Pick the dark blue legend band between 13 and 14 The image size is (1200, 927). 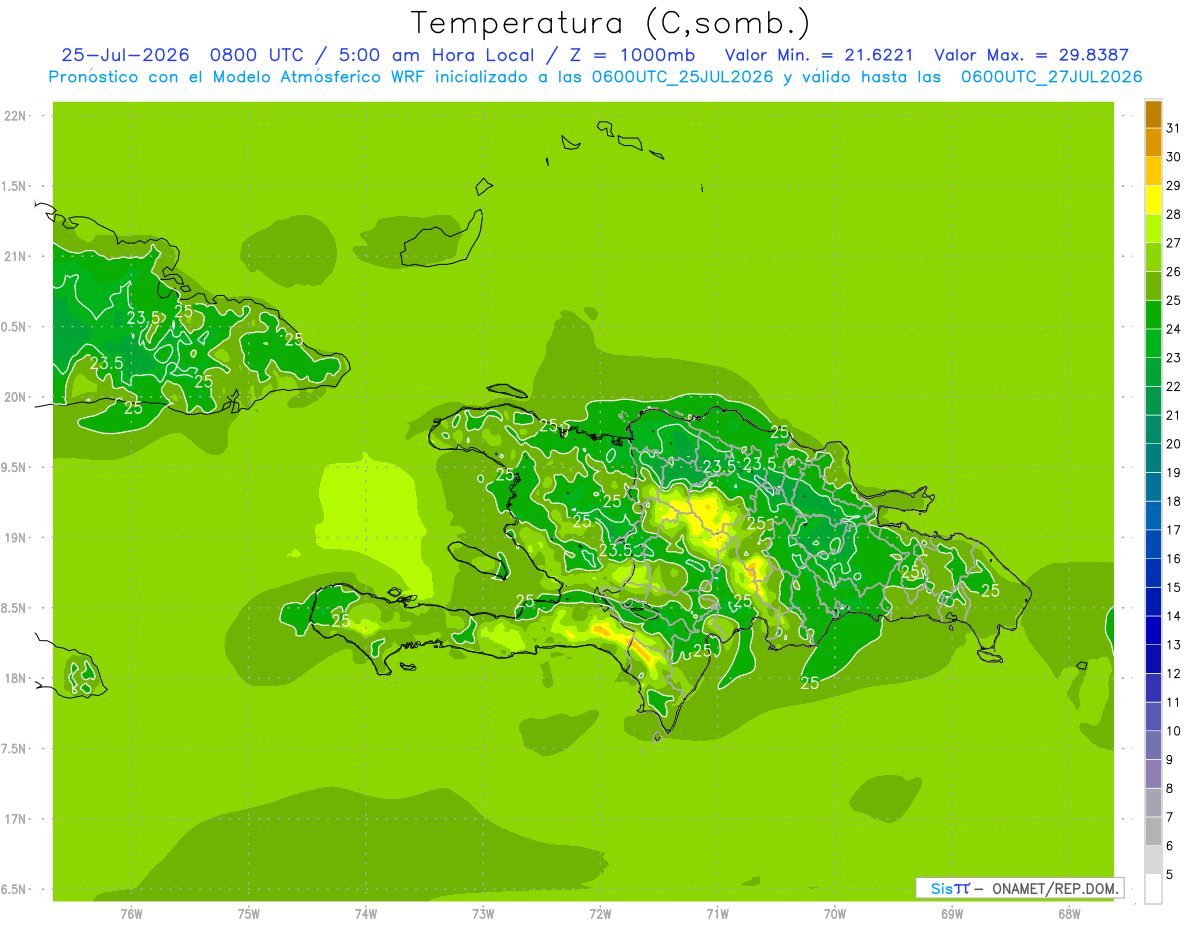tap(1153, 631)
